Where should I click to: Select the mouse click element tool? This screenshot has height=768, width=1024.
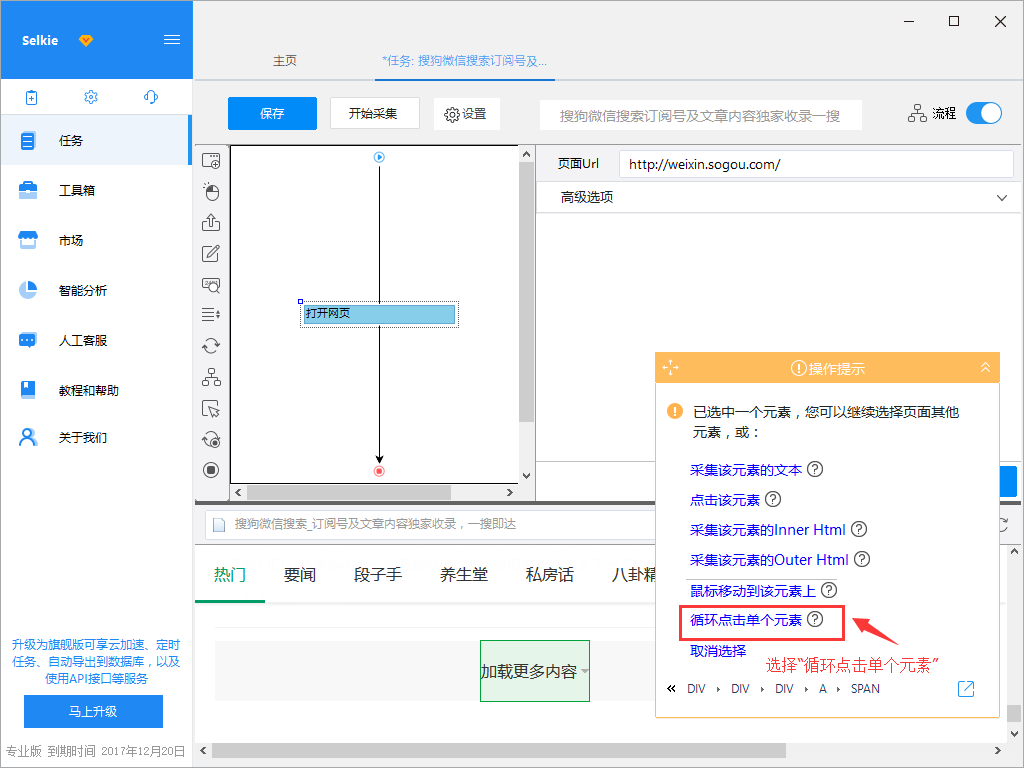(x=211, y=191)
